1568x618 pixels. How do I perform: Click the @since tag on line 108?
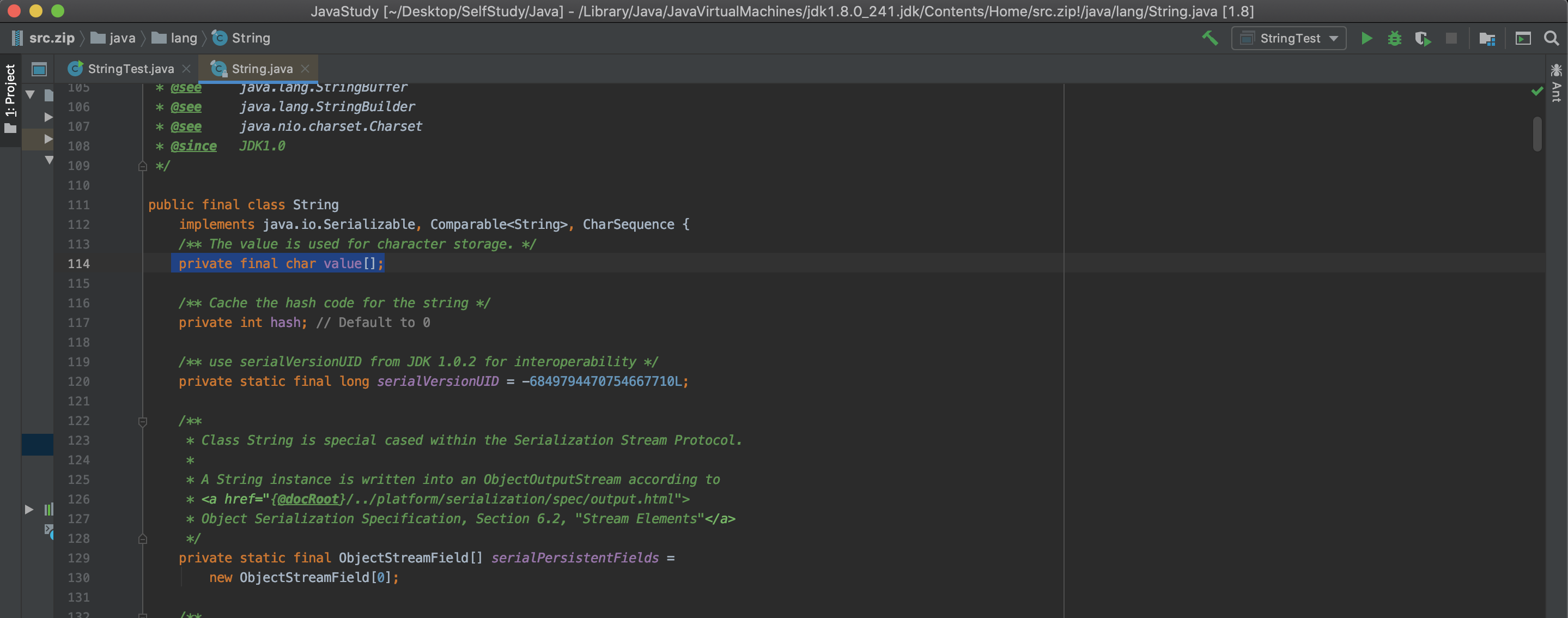coord(193,146)
